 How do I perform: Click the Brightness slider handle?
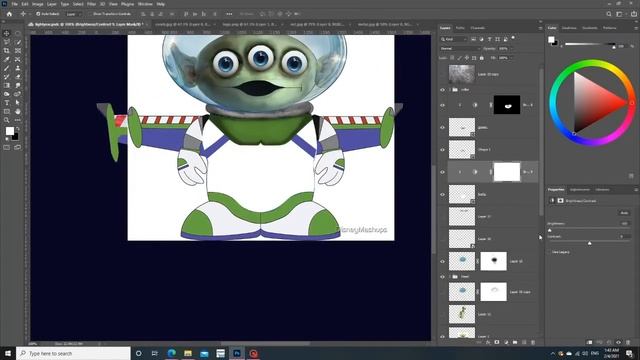549,230
